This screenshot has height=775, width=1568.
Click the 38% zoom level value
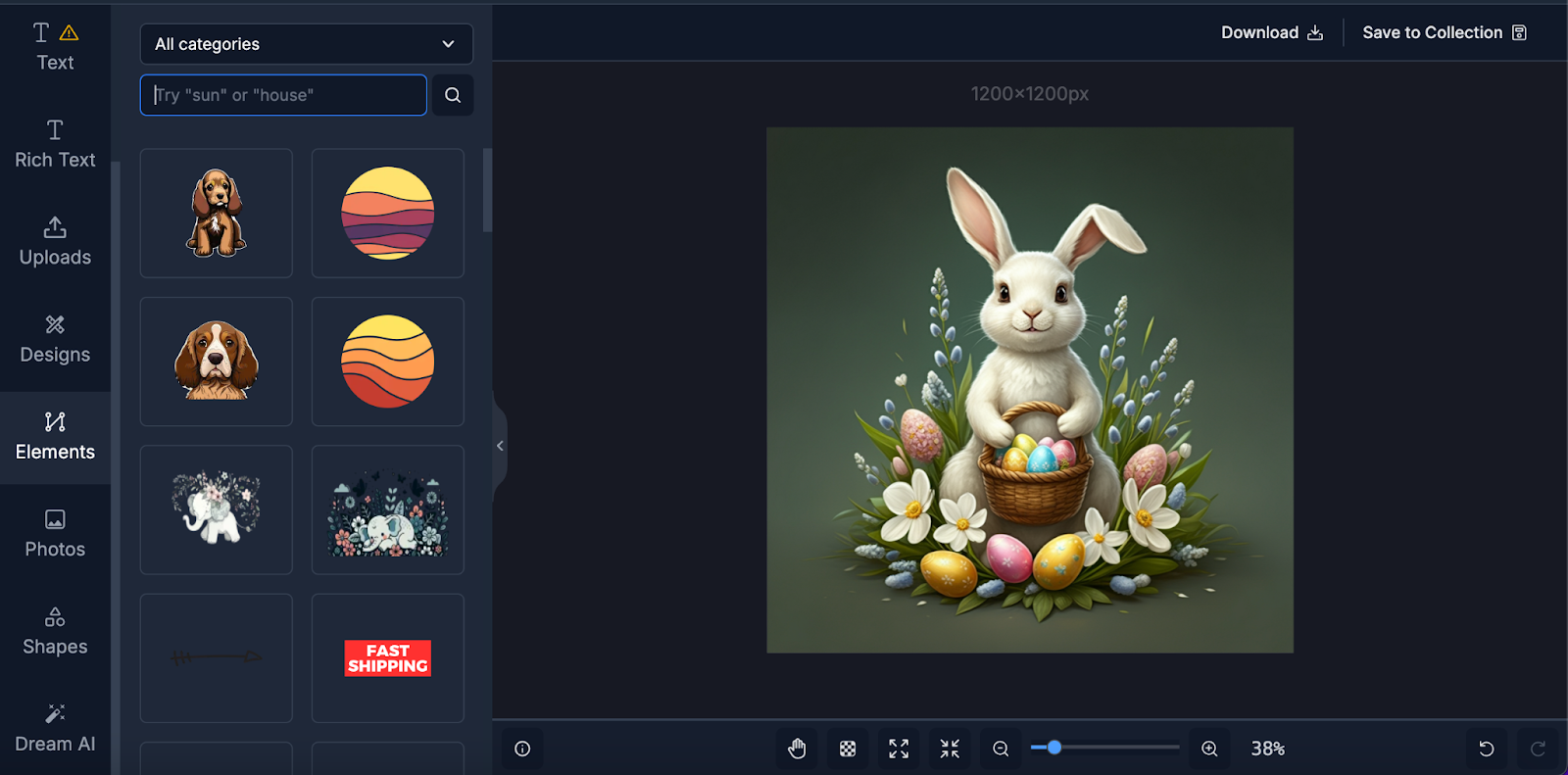point(1268,749)
